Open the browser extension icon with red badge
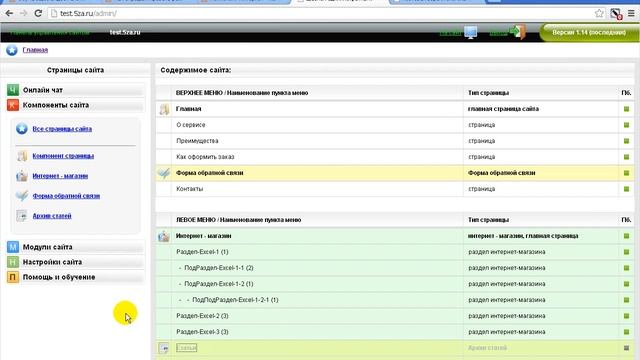 coord(616,14)
